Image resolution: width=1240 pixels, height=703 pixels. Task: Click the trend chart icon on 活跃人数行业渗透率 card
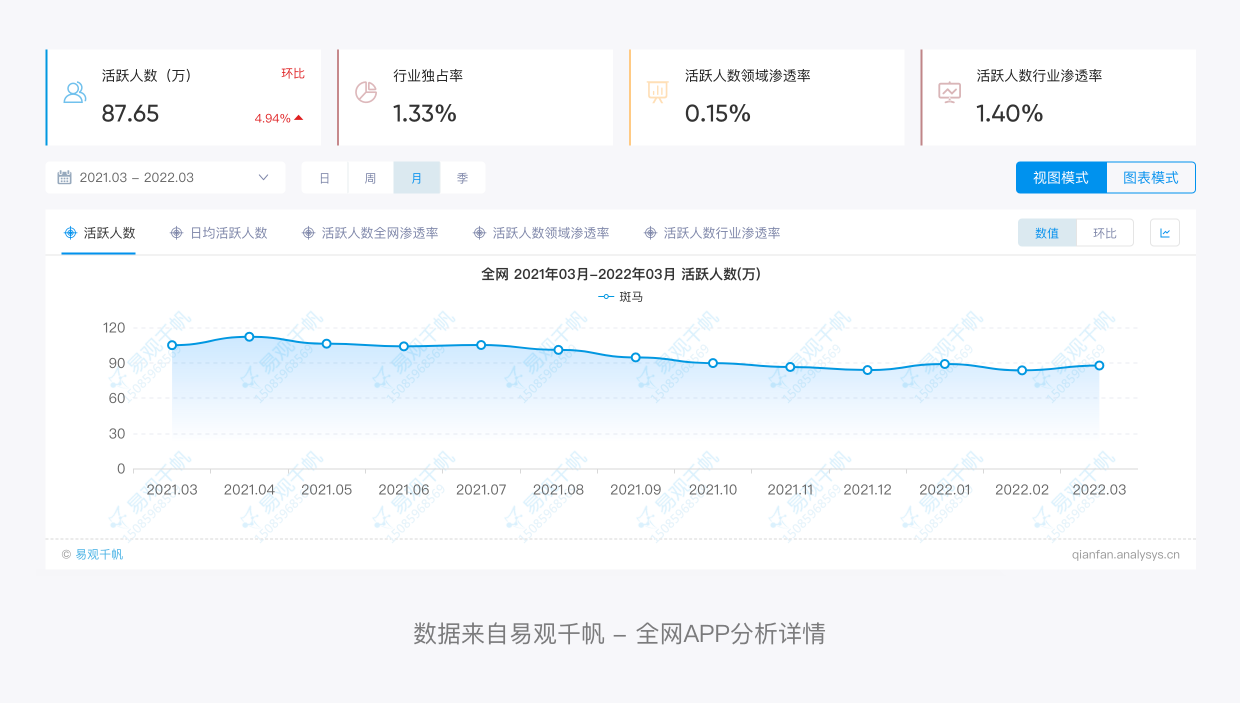tap(947, 92)
